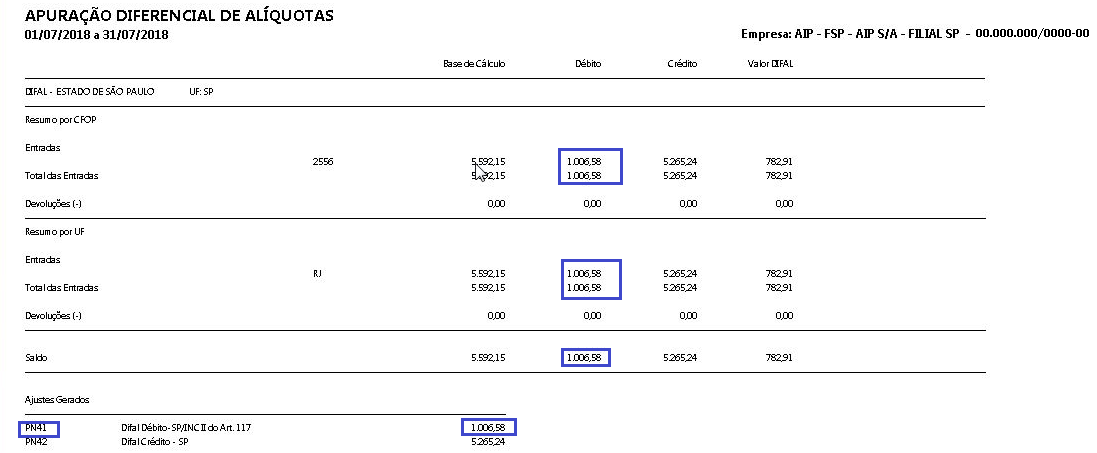Click the Débito column header
The height and width of the screenshot is (453, 1097).
[x=588, y=64]
